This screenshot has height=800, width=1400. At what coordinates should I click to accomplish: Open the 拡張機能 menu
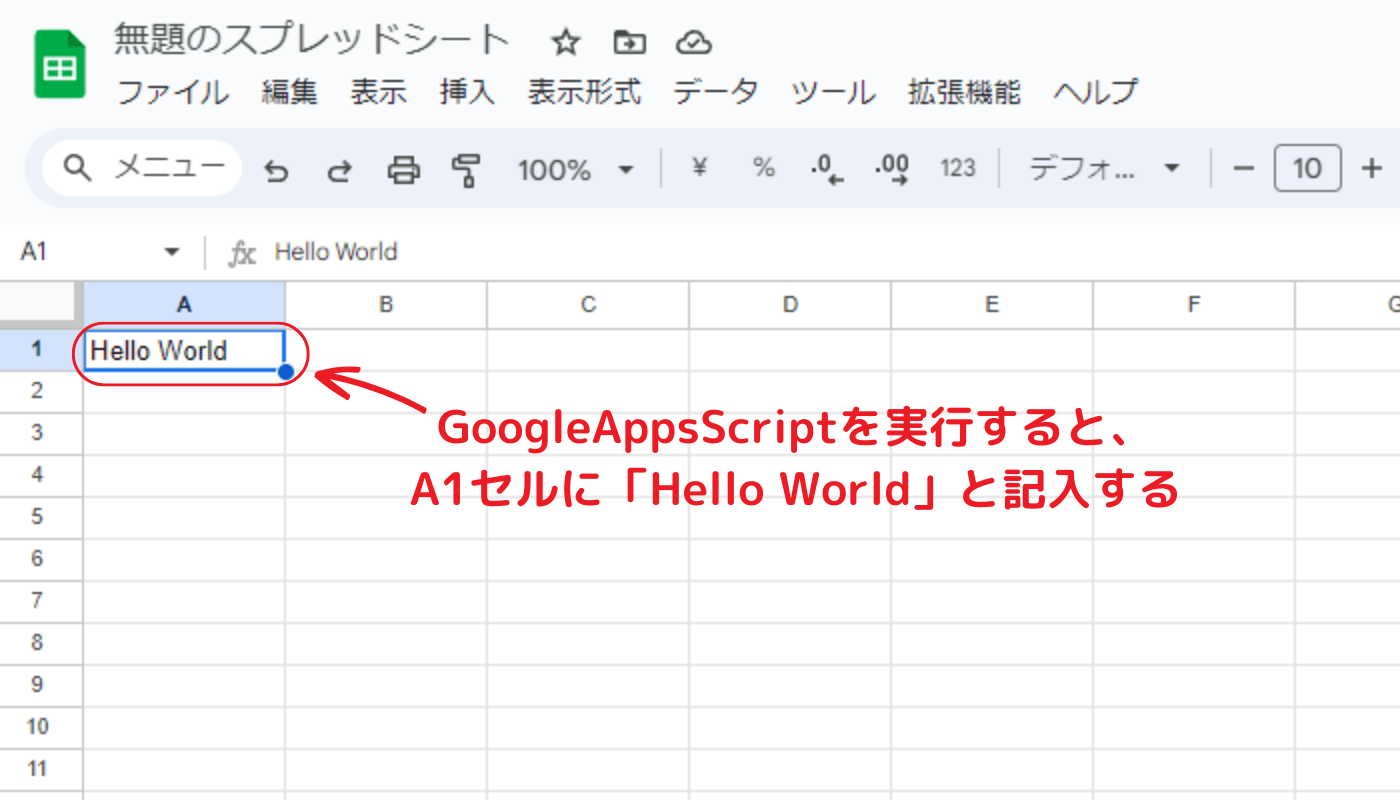(964, 92)
